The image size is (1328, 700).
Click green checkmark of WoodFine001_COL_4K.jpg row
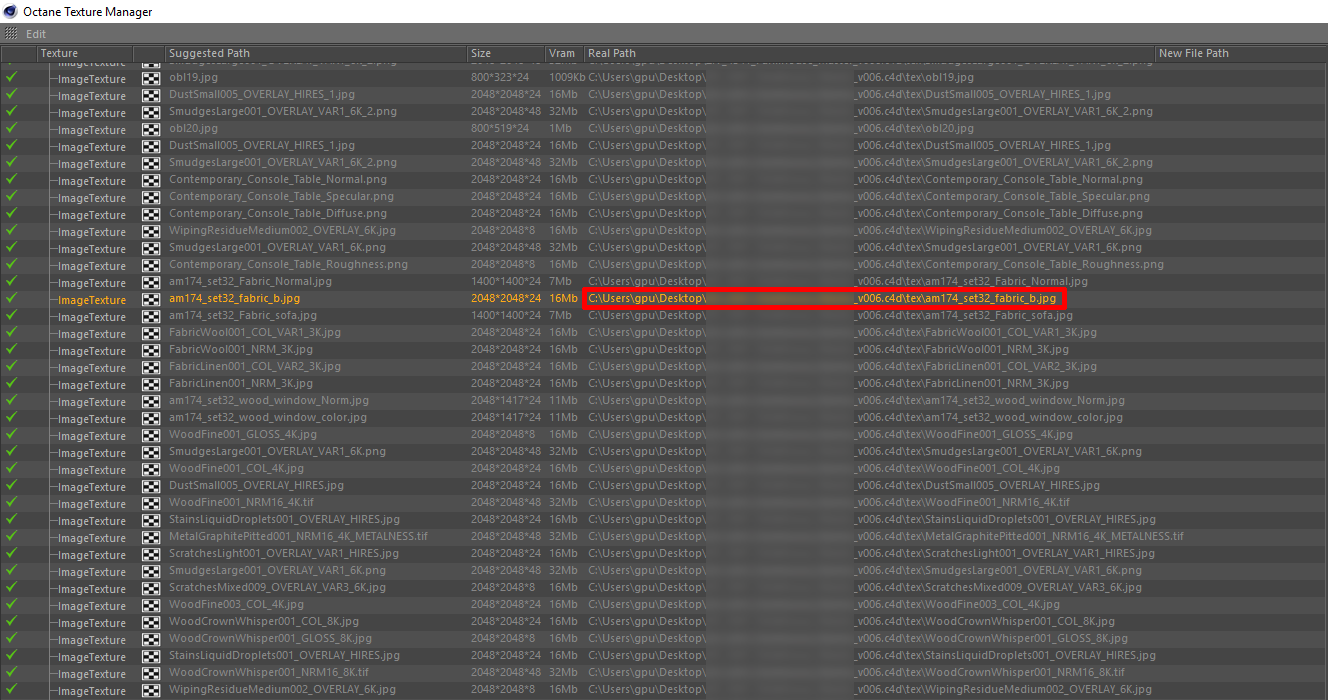coord(12,468)
